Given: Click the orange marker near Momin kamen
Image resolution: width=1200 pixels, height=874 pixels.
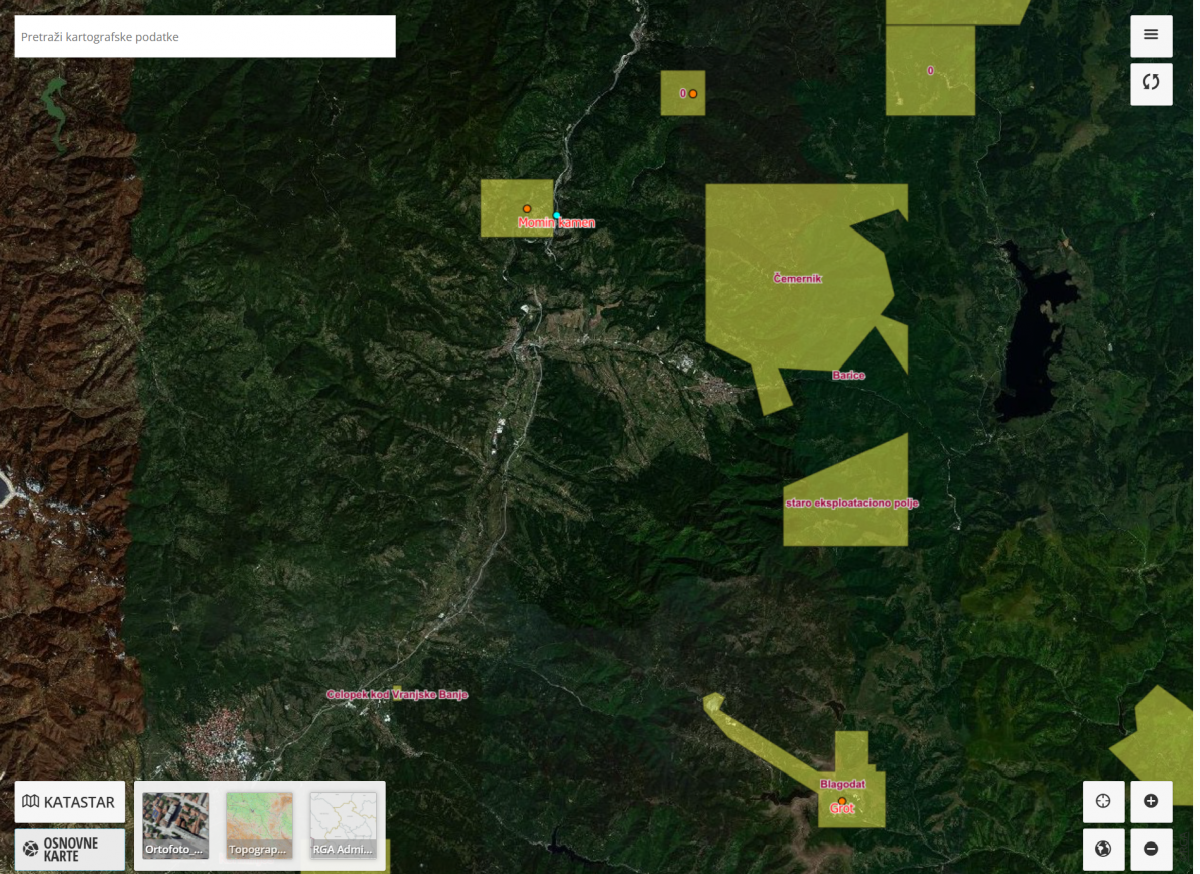Looking at the screenshot, I should coord(527,209).
